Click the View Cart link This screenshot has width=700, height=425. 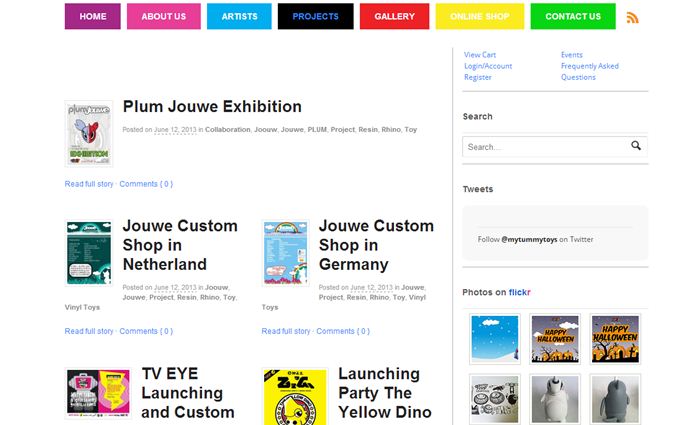[x=480, y=55]
